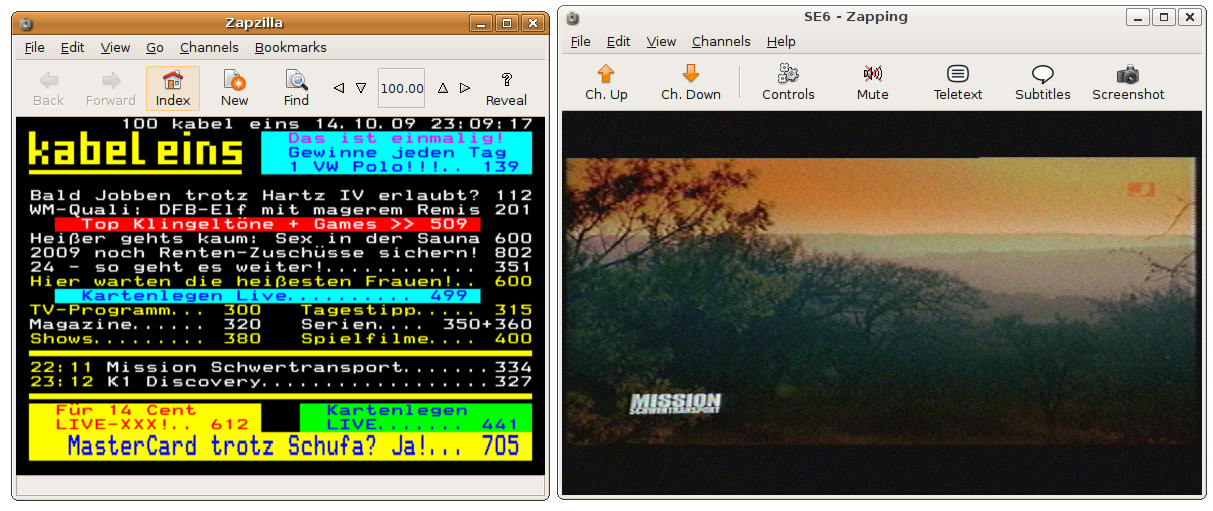Click the up triangle subpage arrow

click(443, 88)
